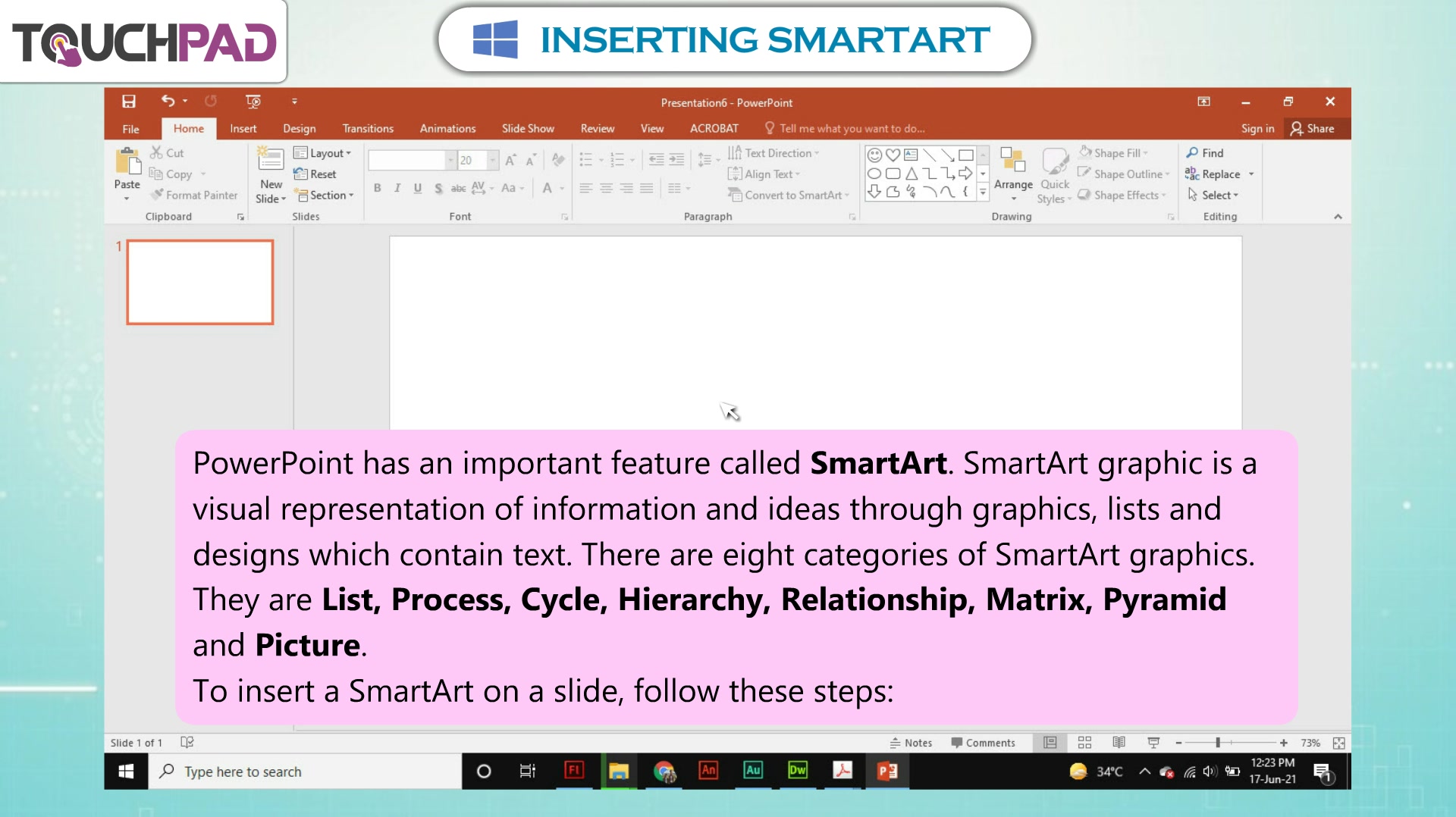Fit slide to current window
The image size is (1456, 817).
point(1339,743)
